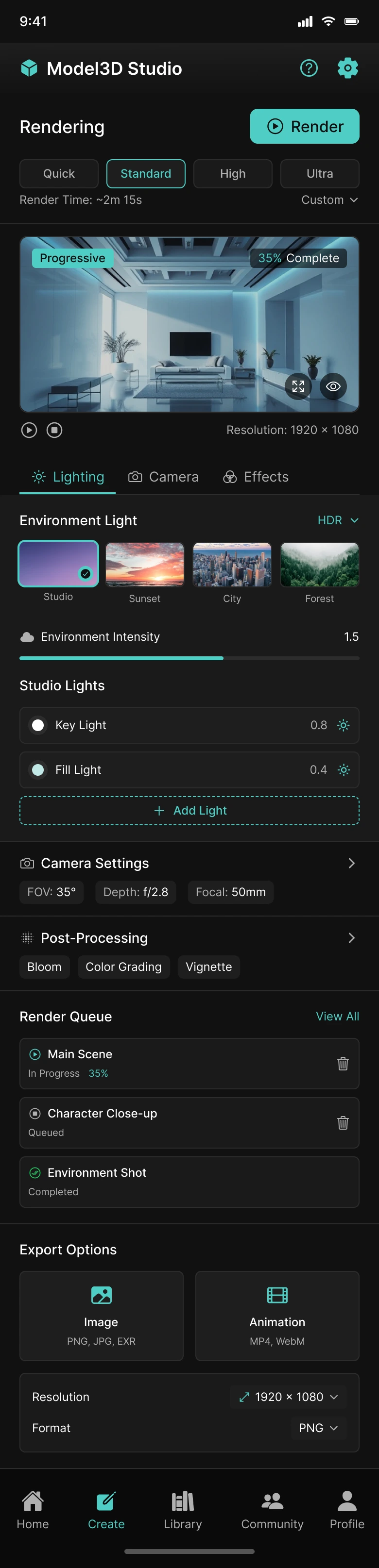Screen dimensions: 379x1568
Task: Open the HDR environment dropdown
Action: pos(338,520)
